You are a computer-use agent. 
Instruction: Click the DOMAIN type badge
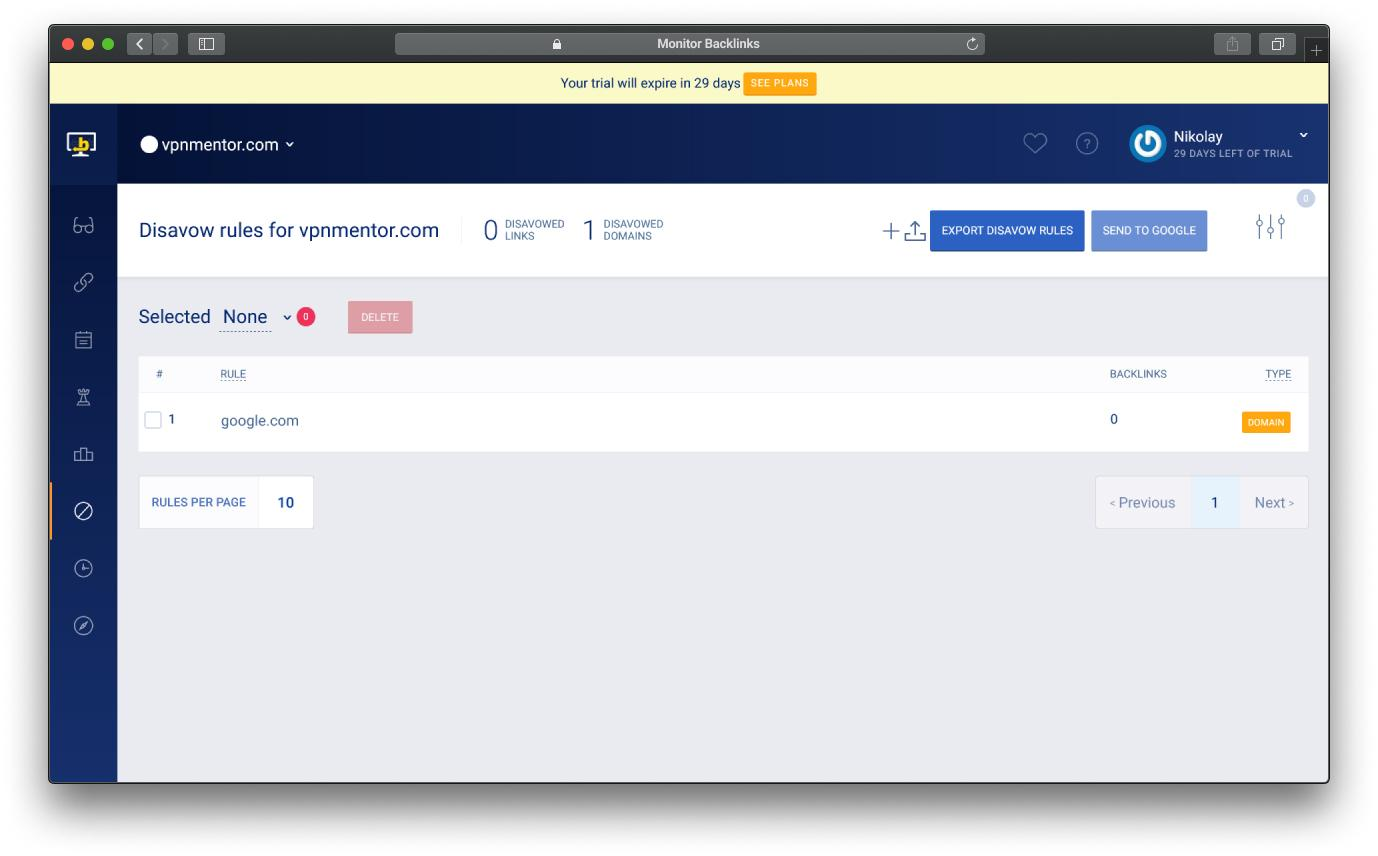1266,422
